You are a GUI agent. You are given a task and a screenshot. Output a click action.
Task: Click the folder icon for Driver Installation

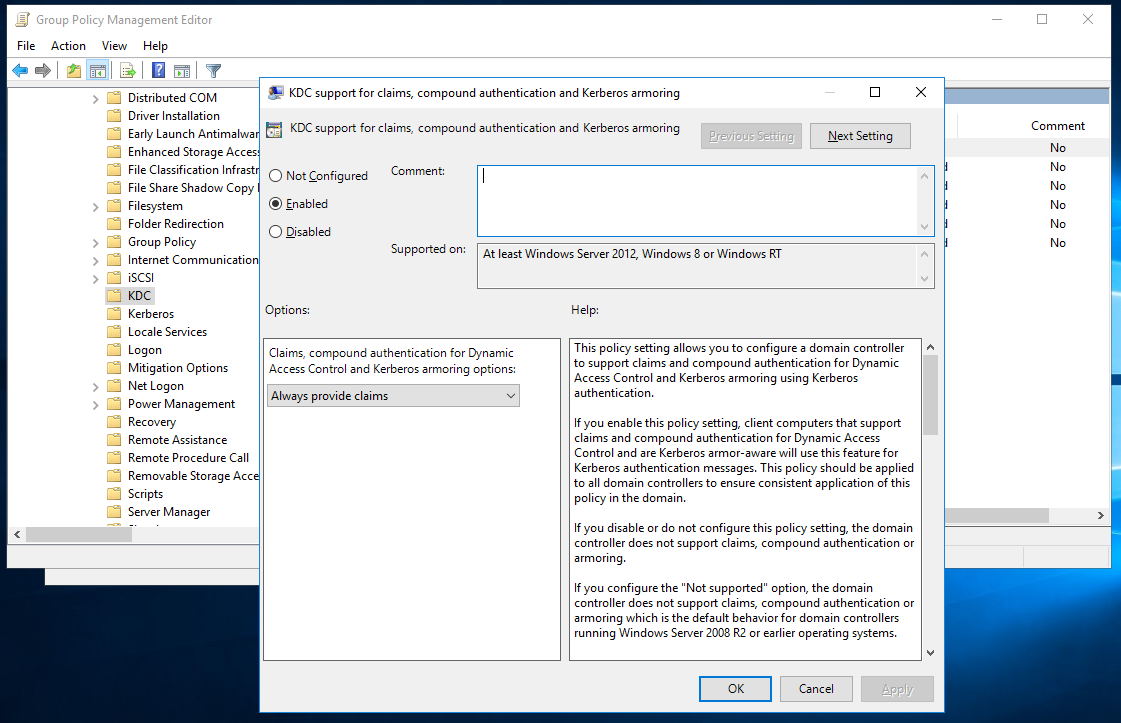point(114,115)
